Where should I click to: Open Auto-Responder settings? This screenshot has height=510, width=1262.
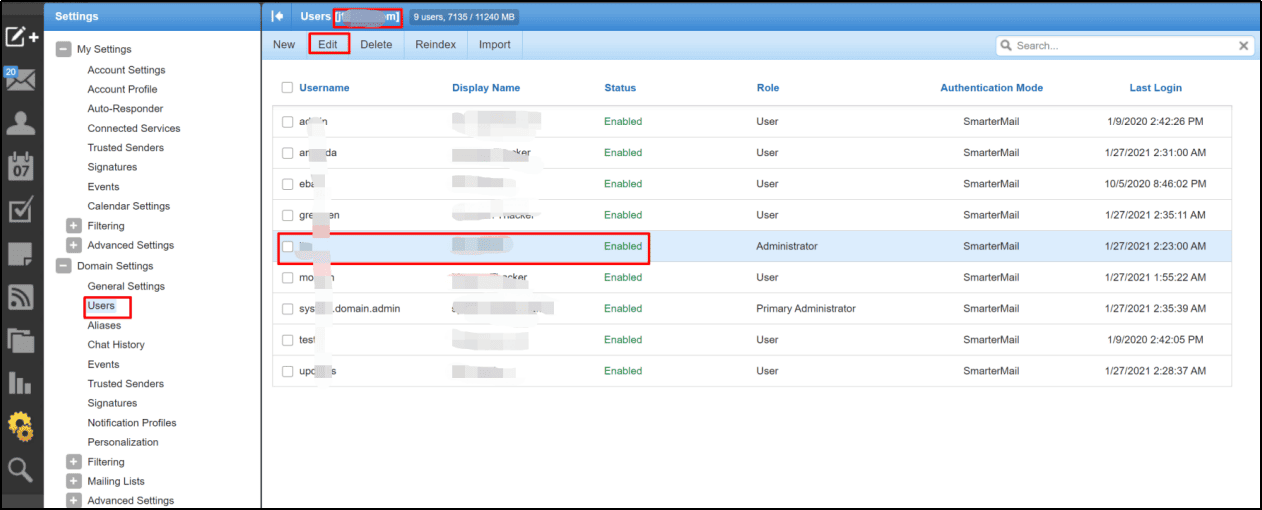pos(125,108)
